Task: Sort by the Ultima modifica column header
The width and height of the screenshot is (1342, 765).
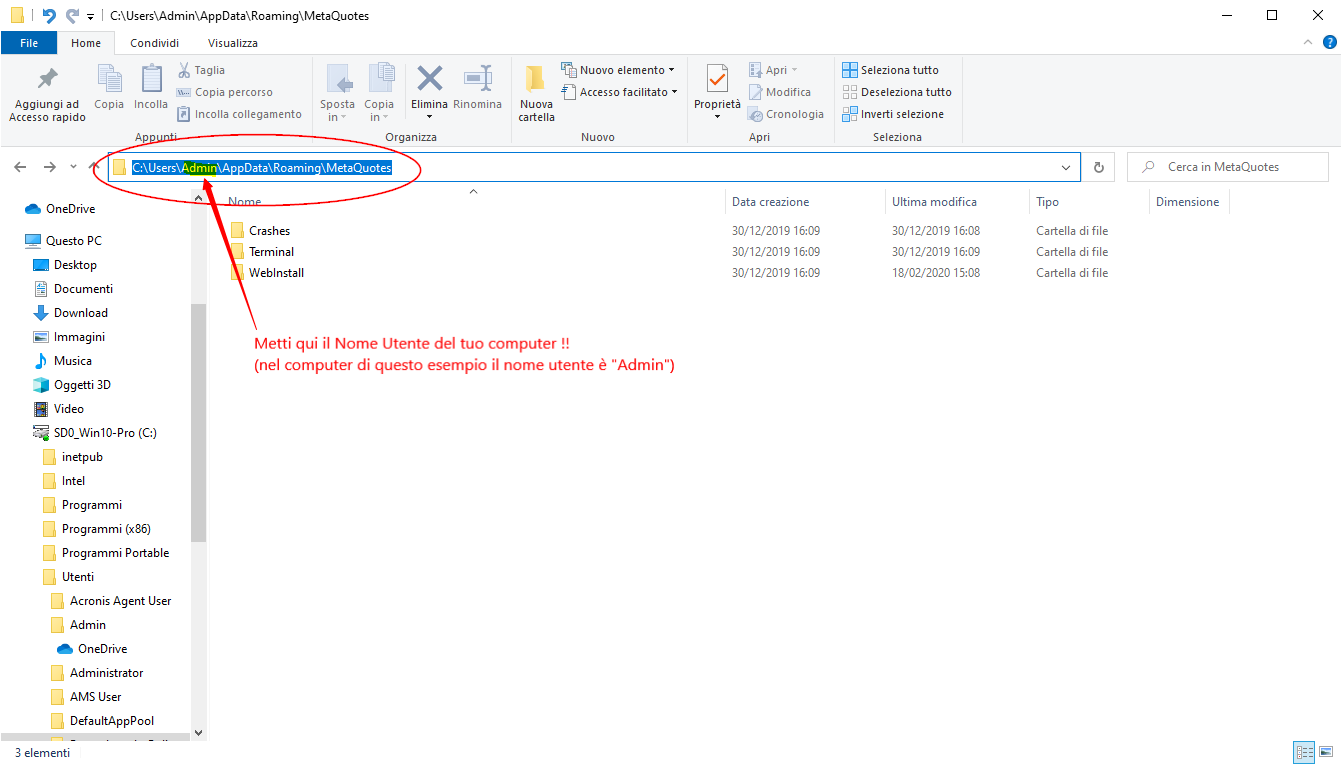Action: click(934, 202)
